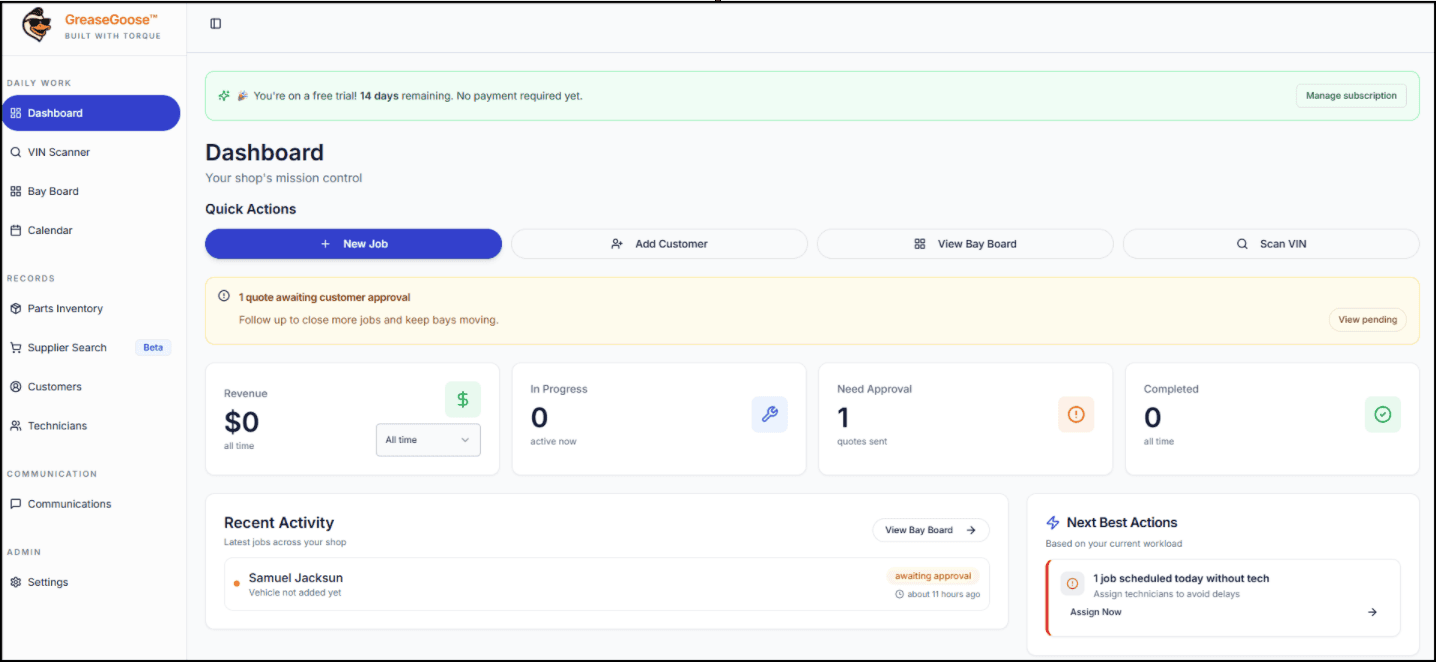This screenshot has height=662, width=1436.
Task: Toggle the sidebar collapse control
Action: tap(215, 22)
